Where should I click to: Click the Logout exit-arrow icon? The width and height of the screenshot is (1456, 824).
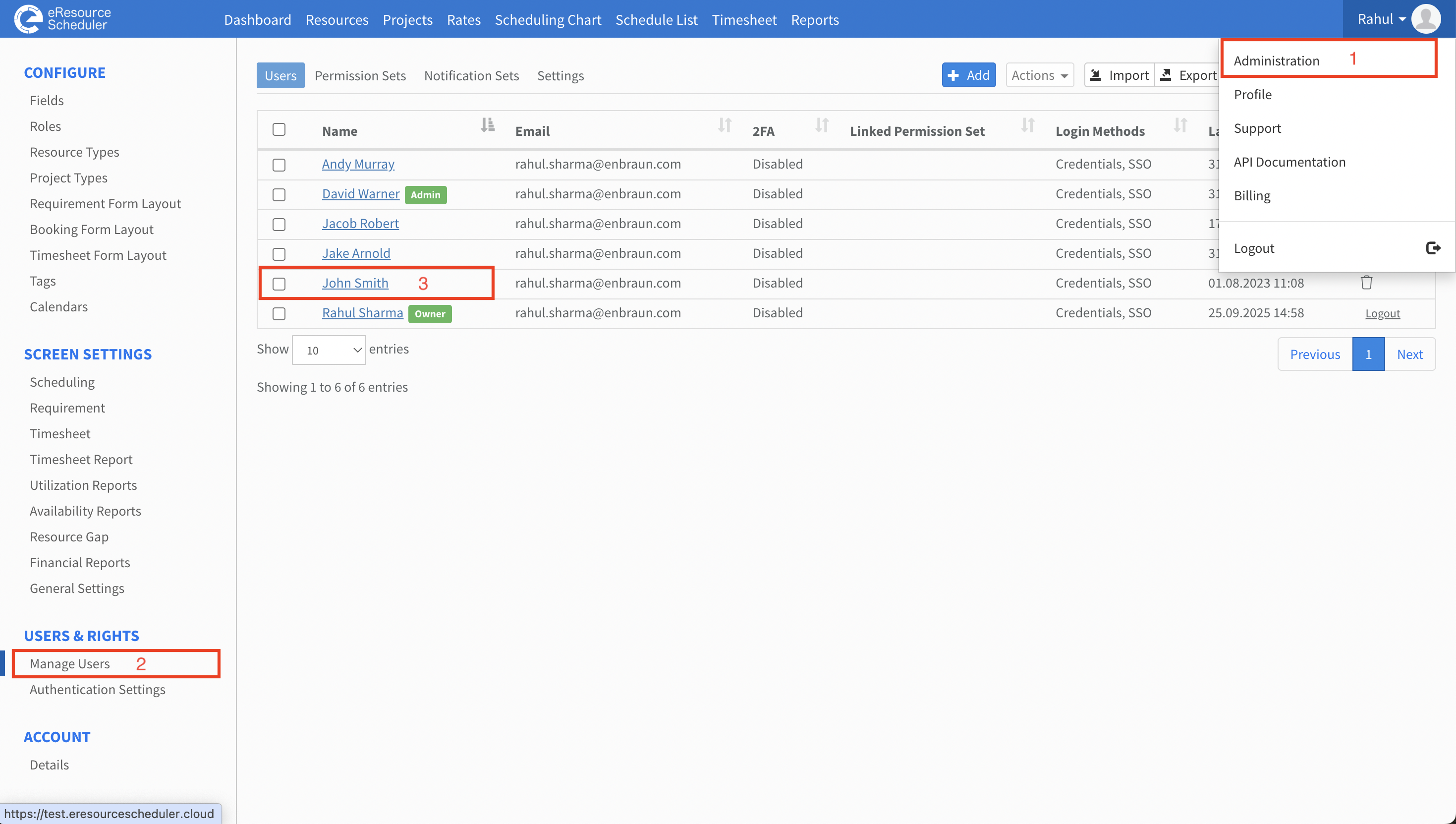click(x=1433, y=248)
